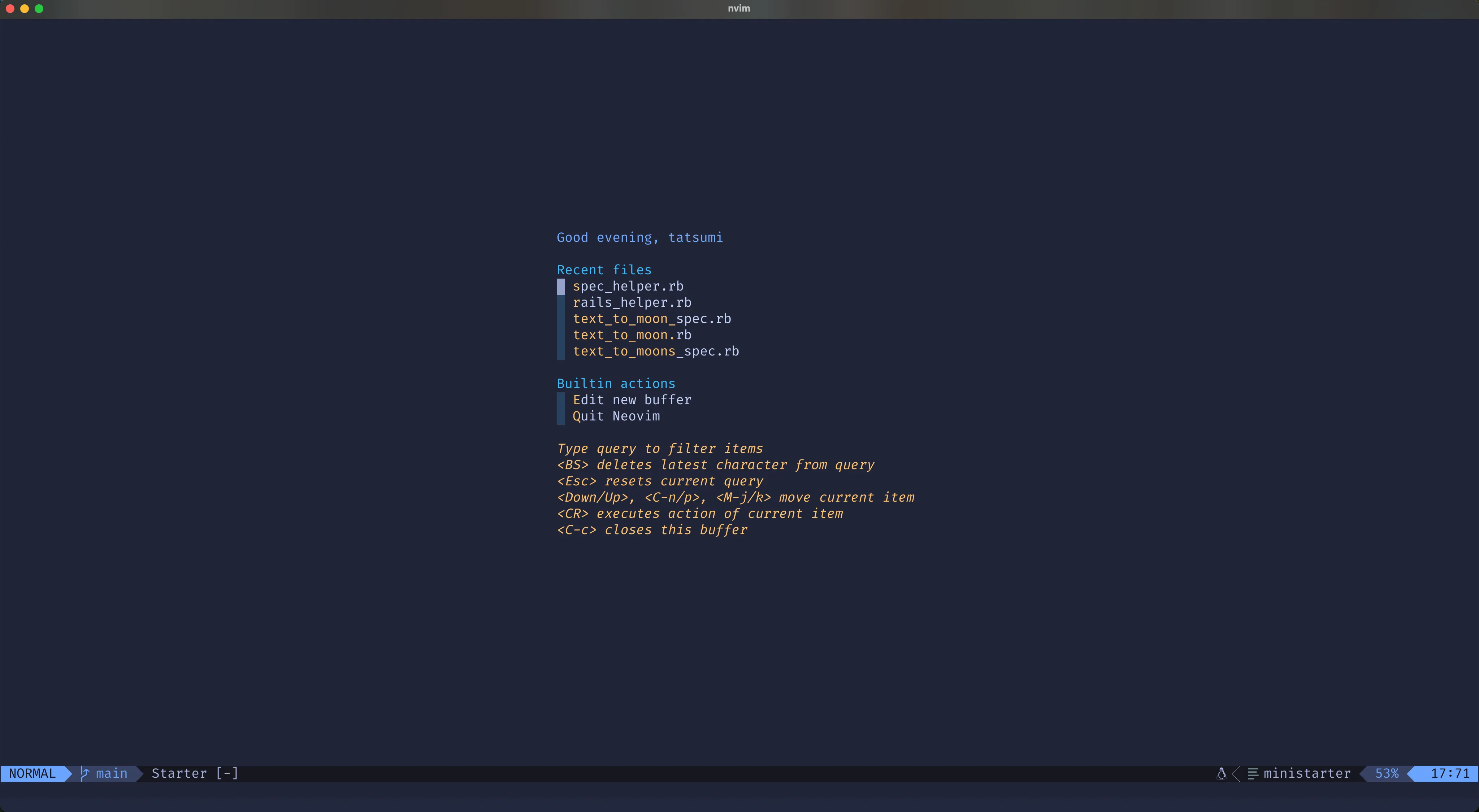Click the 53% scroll progress indicator
Viewport: 1479px width, 812px height.
point(1386,773)
